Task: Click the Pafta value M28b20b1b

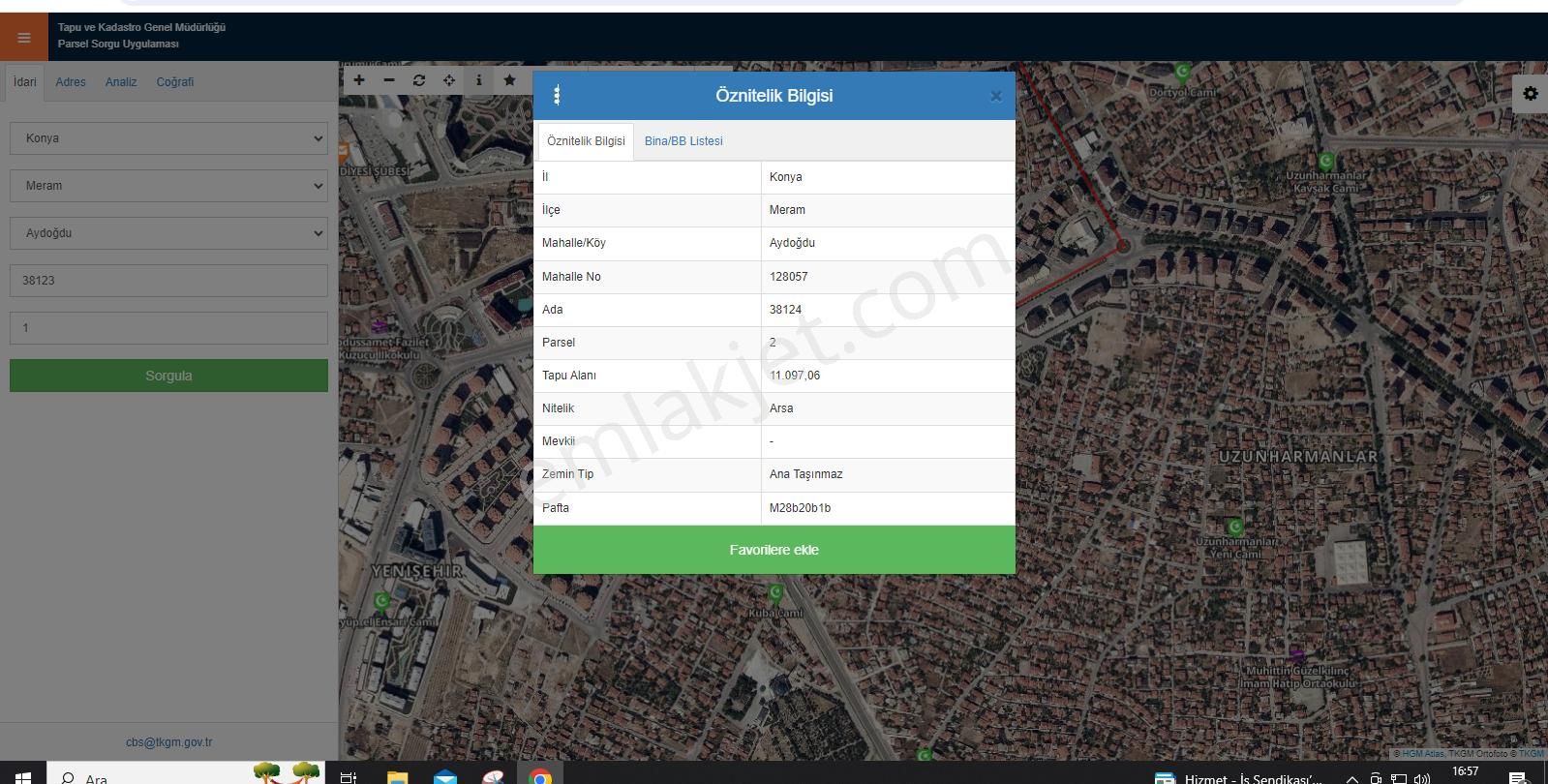Action: coord(800,508)
